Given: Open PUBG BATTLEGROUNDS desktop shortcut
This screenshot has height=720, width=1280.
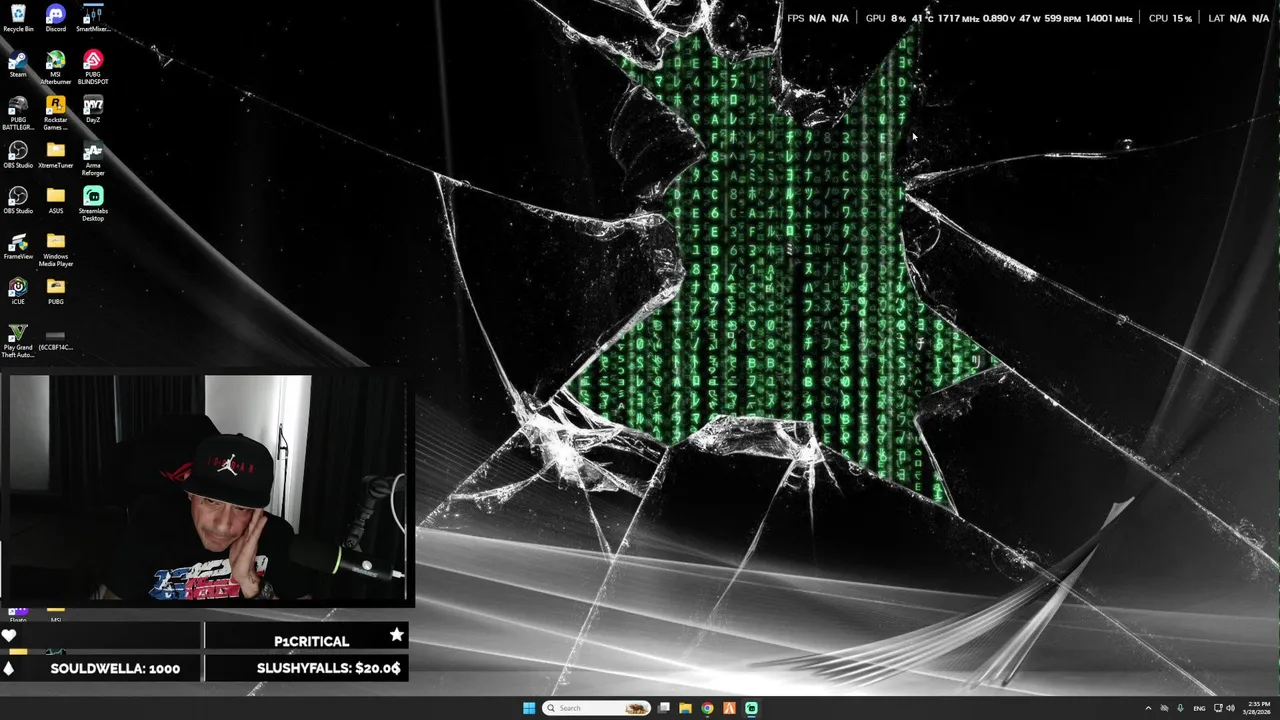Looking at the screenshot, I should coord(18,113).
